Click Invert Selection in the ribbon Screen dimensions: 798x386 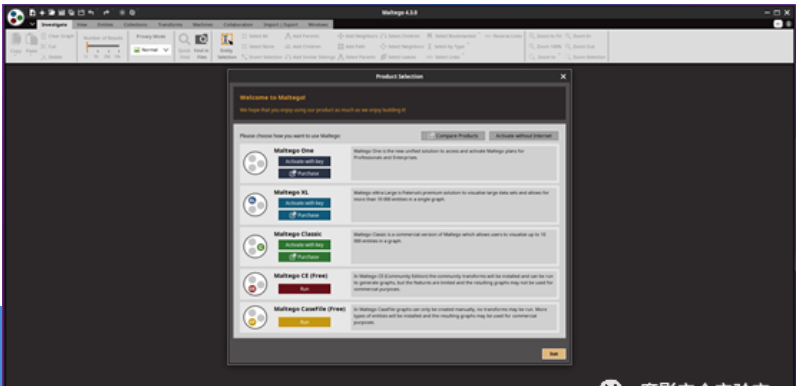point(262,57)
